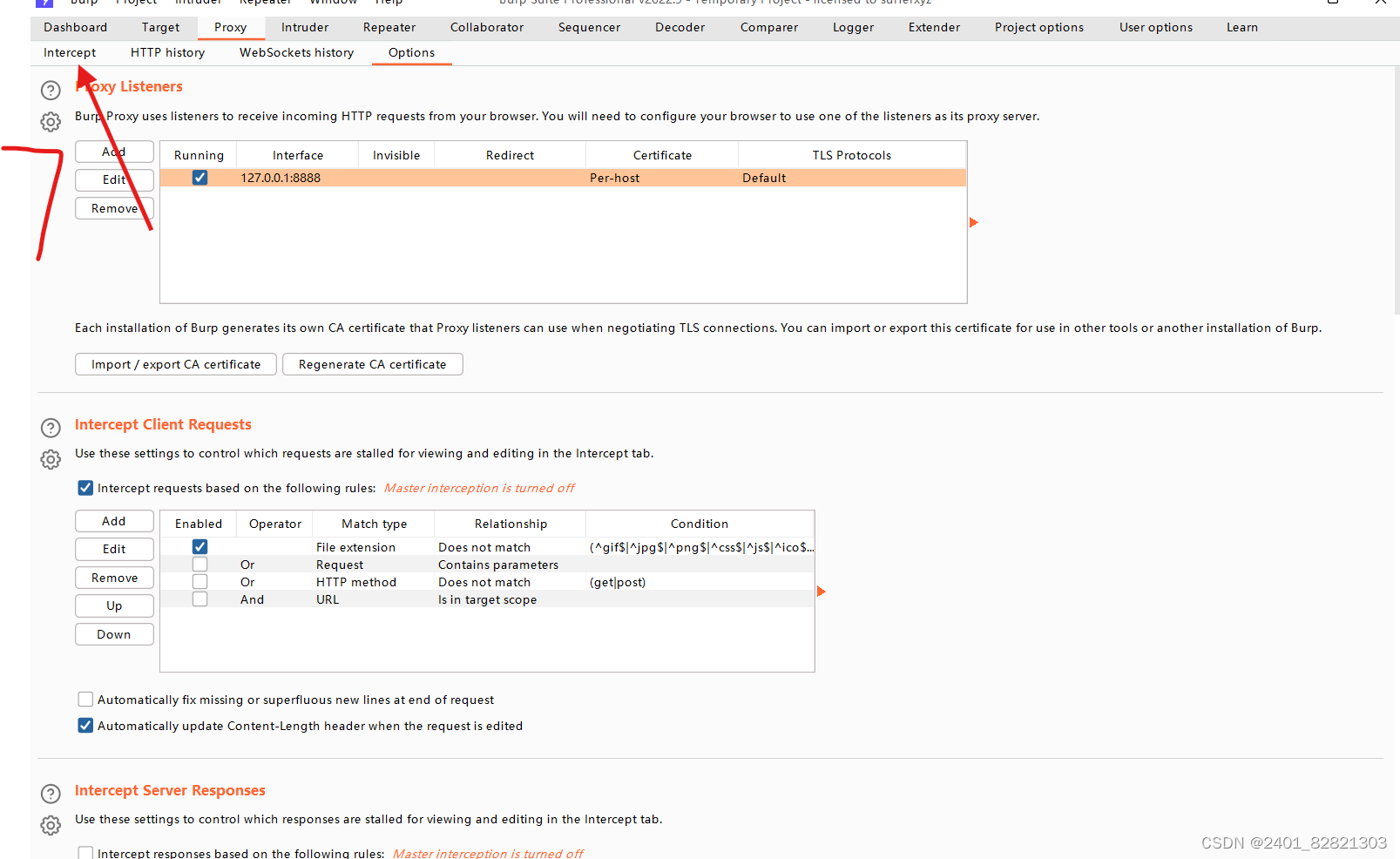Toggle intercept responses based on rules

(85, 853)
